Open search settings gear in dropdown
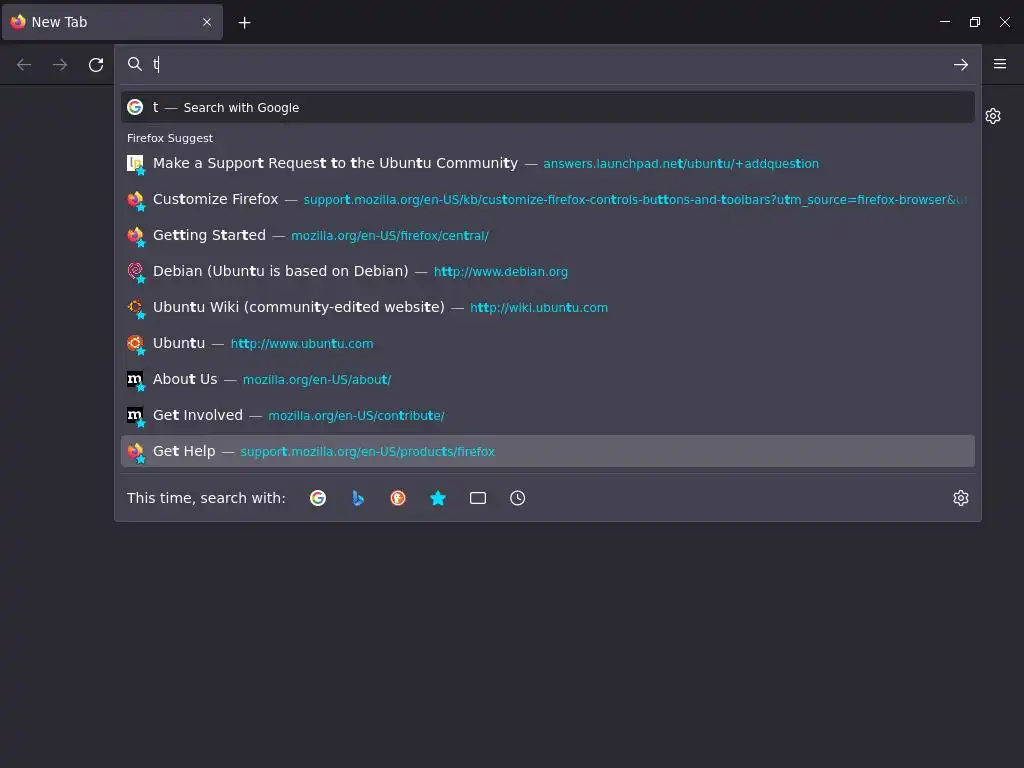1024x768 pixels. coord(960,498)
